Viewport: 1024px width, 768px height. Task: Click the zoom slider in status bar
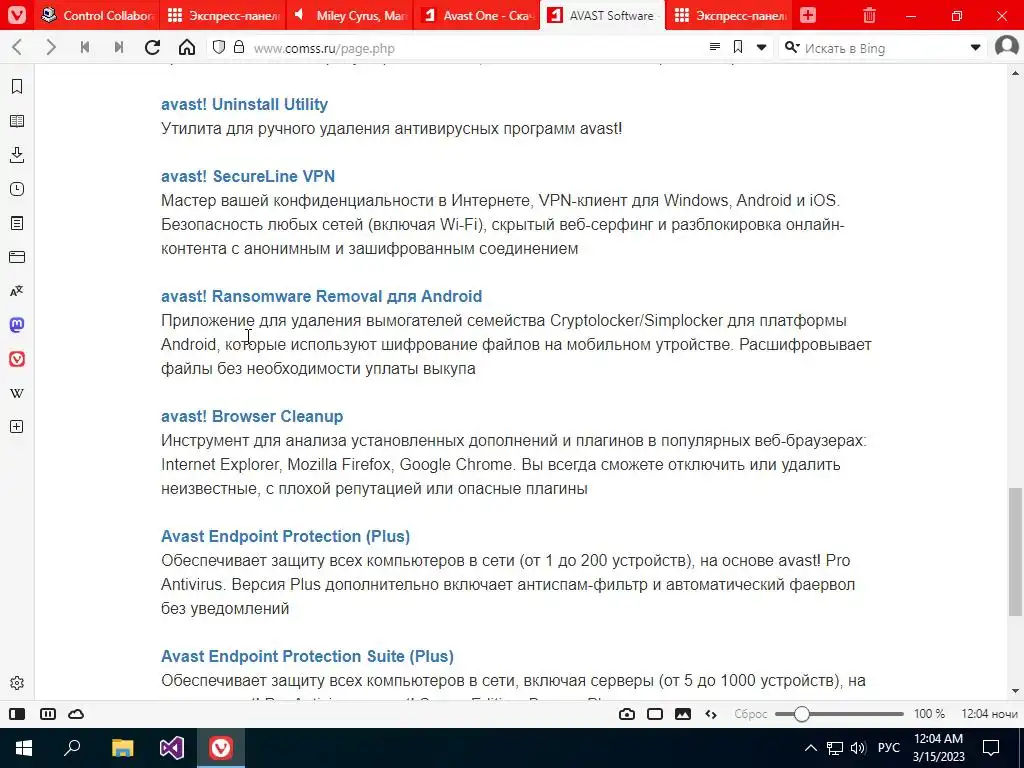(x=839, y=714)
